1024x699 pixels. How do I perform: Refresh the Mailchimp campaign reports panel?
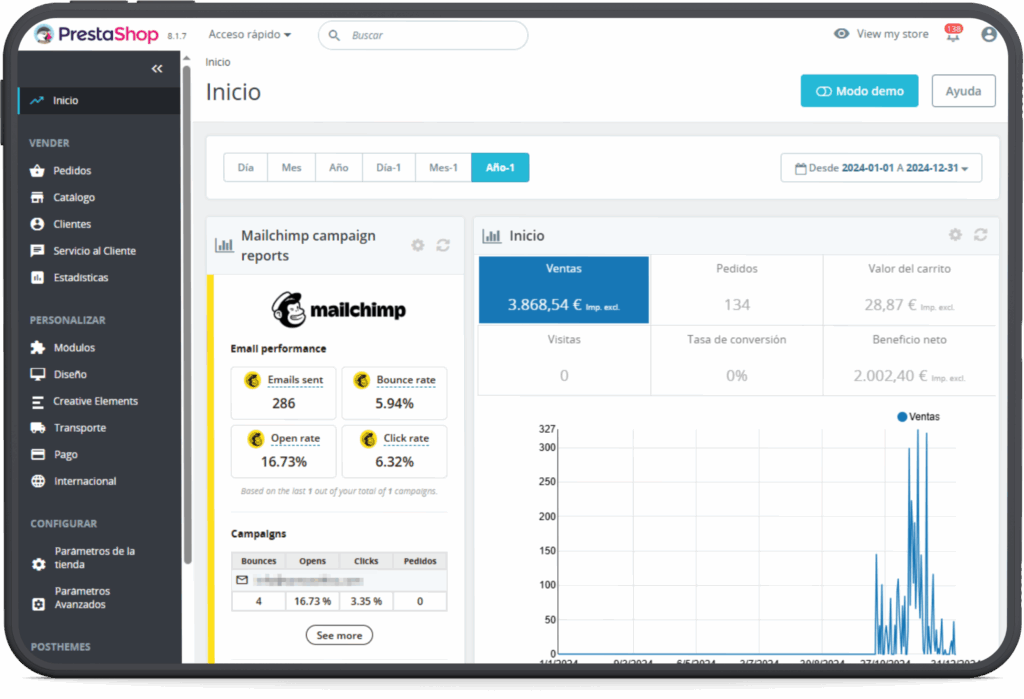coord(443,245)
